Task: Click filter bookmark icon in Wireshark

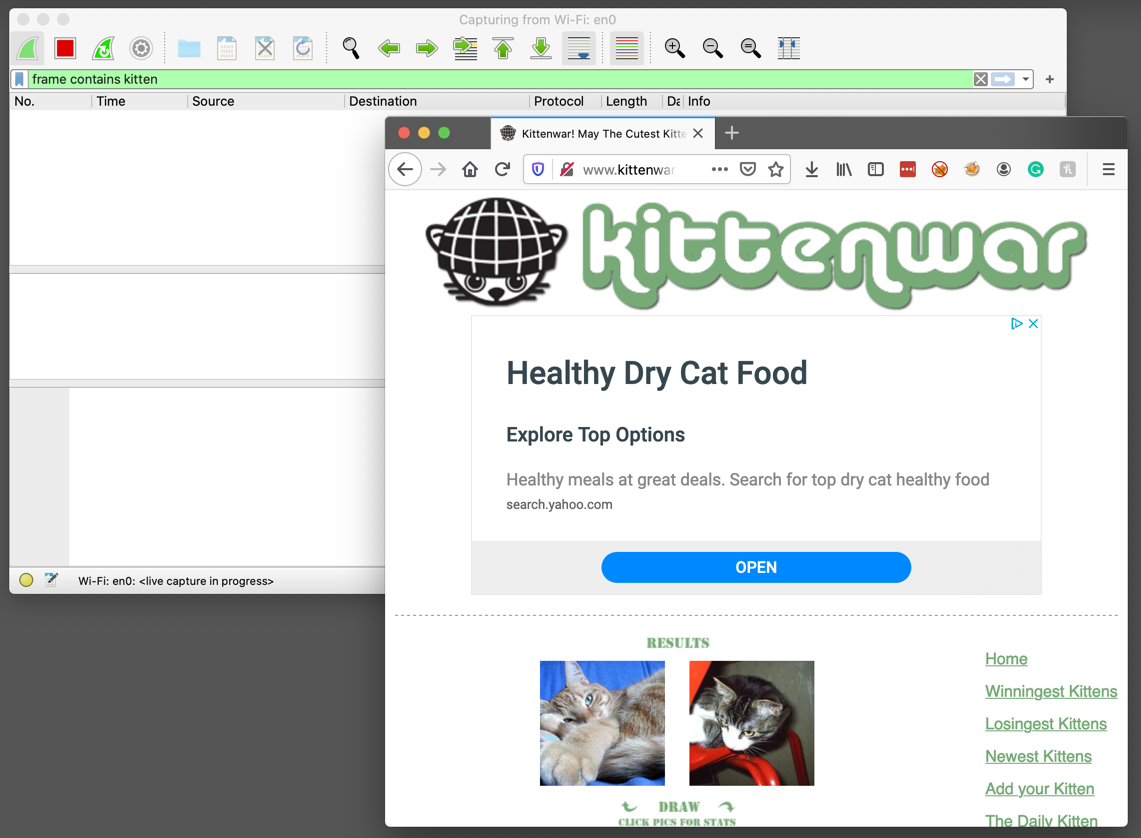Action: (20, 79)
